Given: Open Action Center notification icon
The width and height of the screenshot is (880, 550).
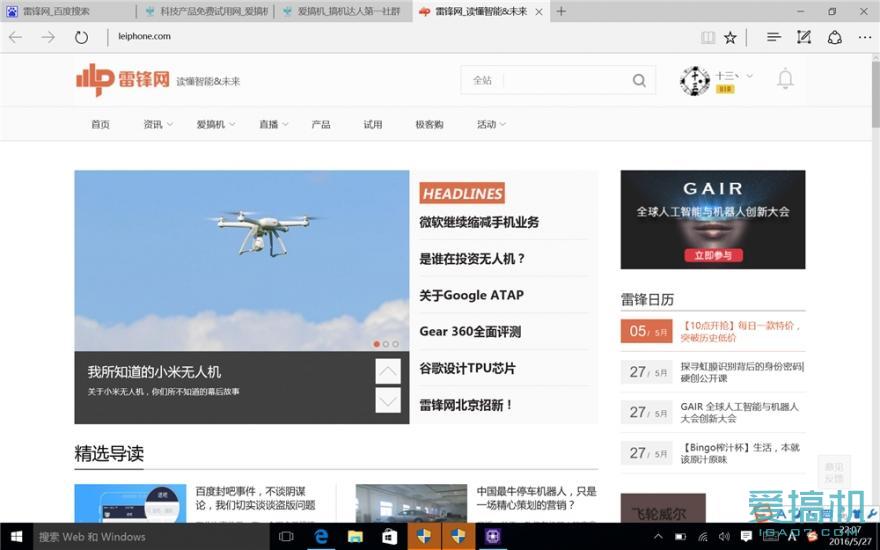Looking at the screenshot, I should point(746,537).
